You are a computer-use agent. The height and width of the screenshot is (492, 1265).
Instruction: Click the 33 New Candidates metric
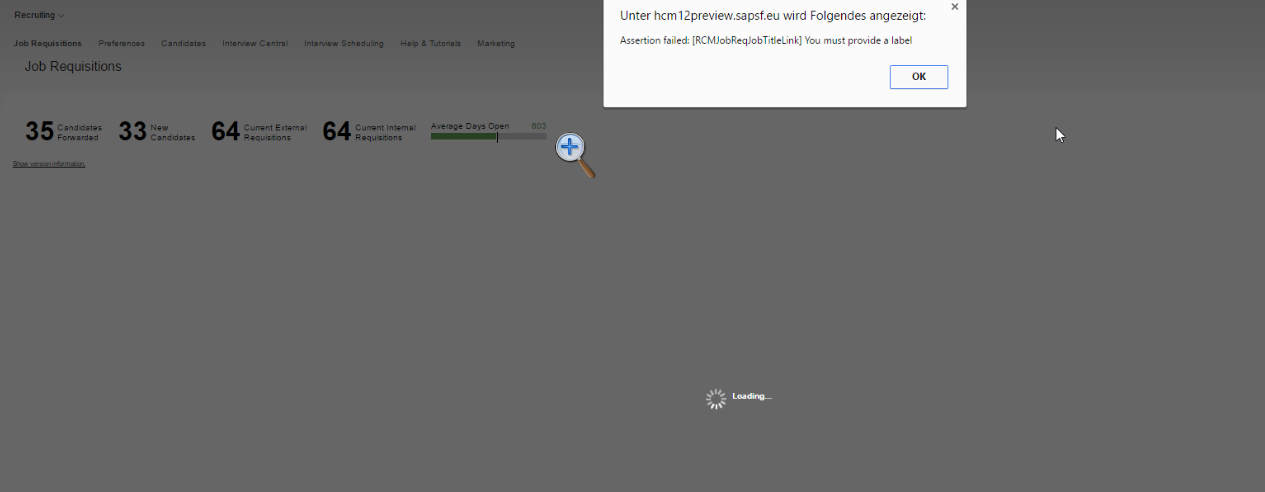157,132
